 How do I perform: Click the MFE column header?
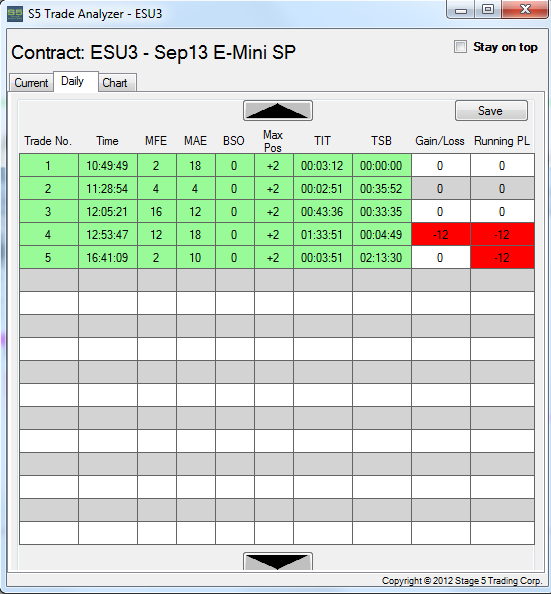pos(156,141)
